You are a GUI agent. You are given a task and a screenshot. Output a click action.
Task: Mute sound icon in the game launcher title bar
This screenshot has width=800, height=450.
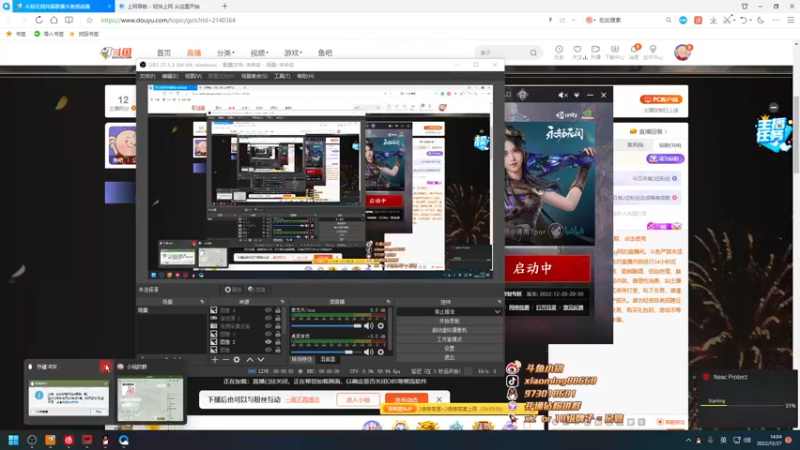563,95
